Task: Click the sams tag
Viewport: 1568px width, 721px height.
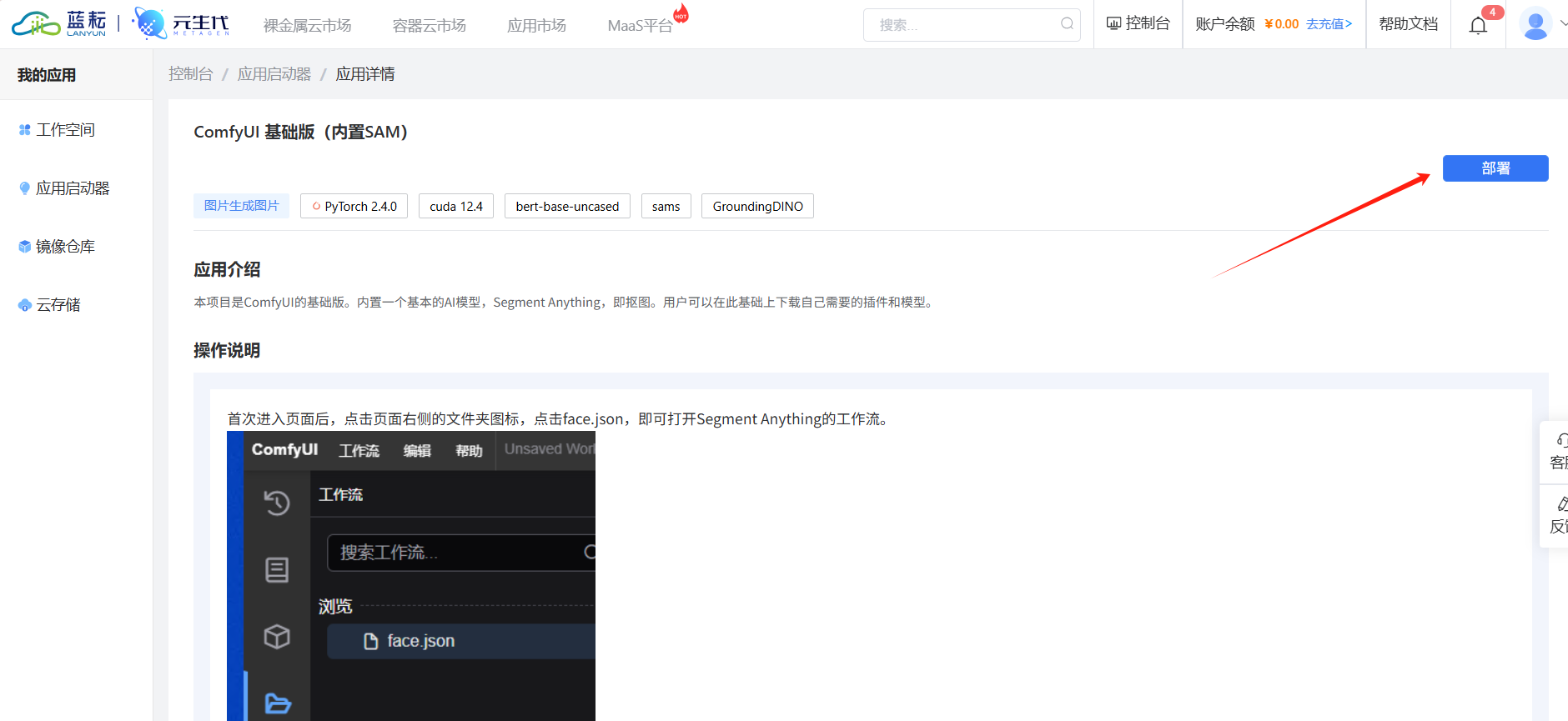Action: 666,206
